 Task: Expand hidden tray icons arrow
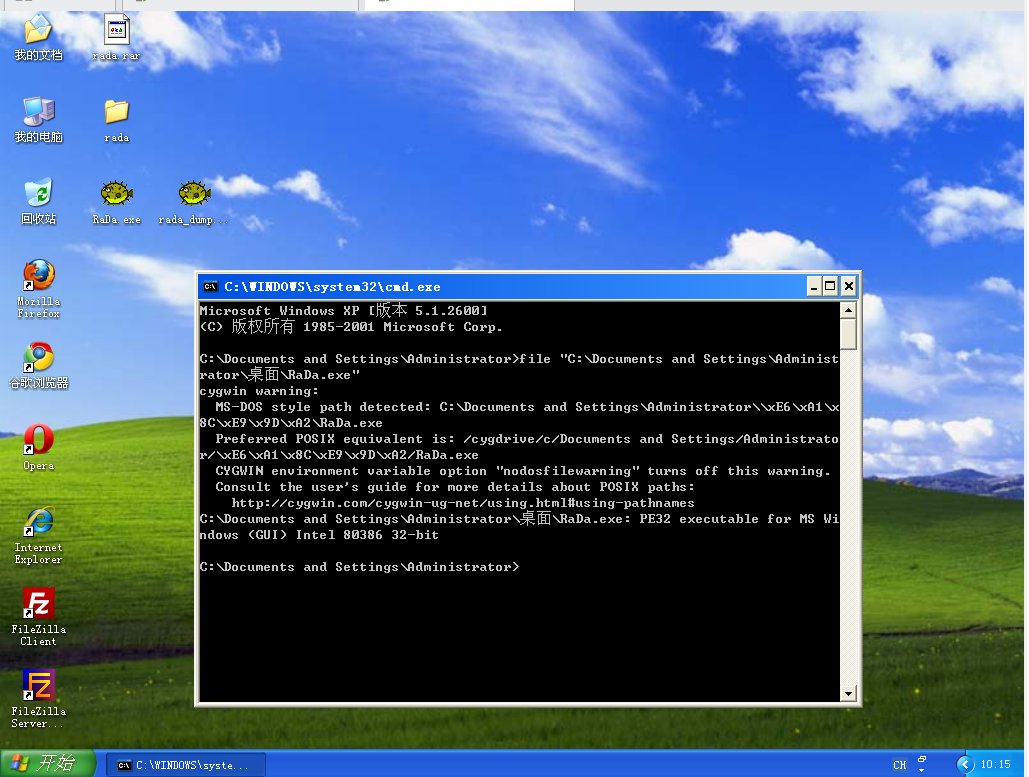coord(965,765)
